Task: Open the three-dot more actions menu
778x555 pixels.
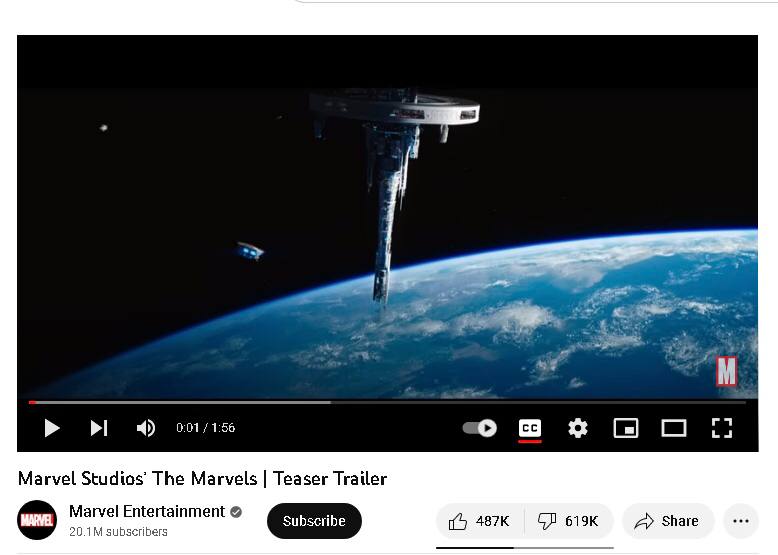Action: [x=741, y=521]
